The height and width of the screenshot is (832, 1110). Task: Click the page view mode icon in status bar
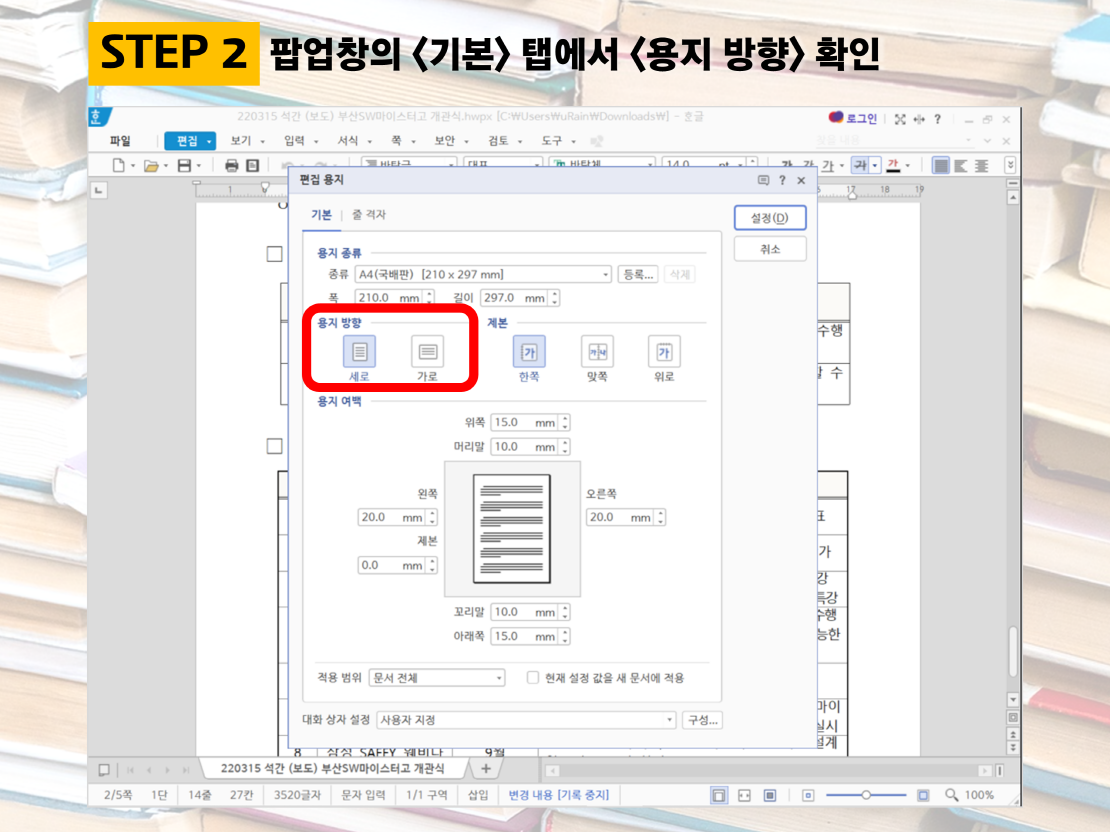(719, 795)
